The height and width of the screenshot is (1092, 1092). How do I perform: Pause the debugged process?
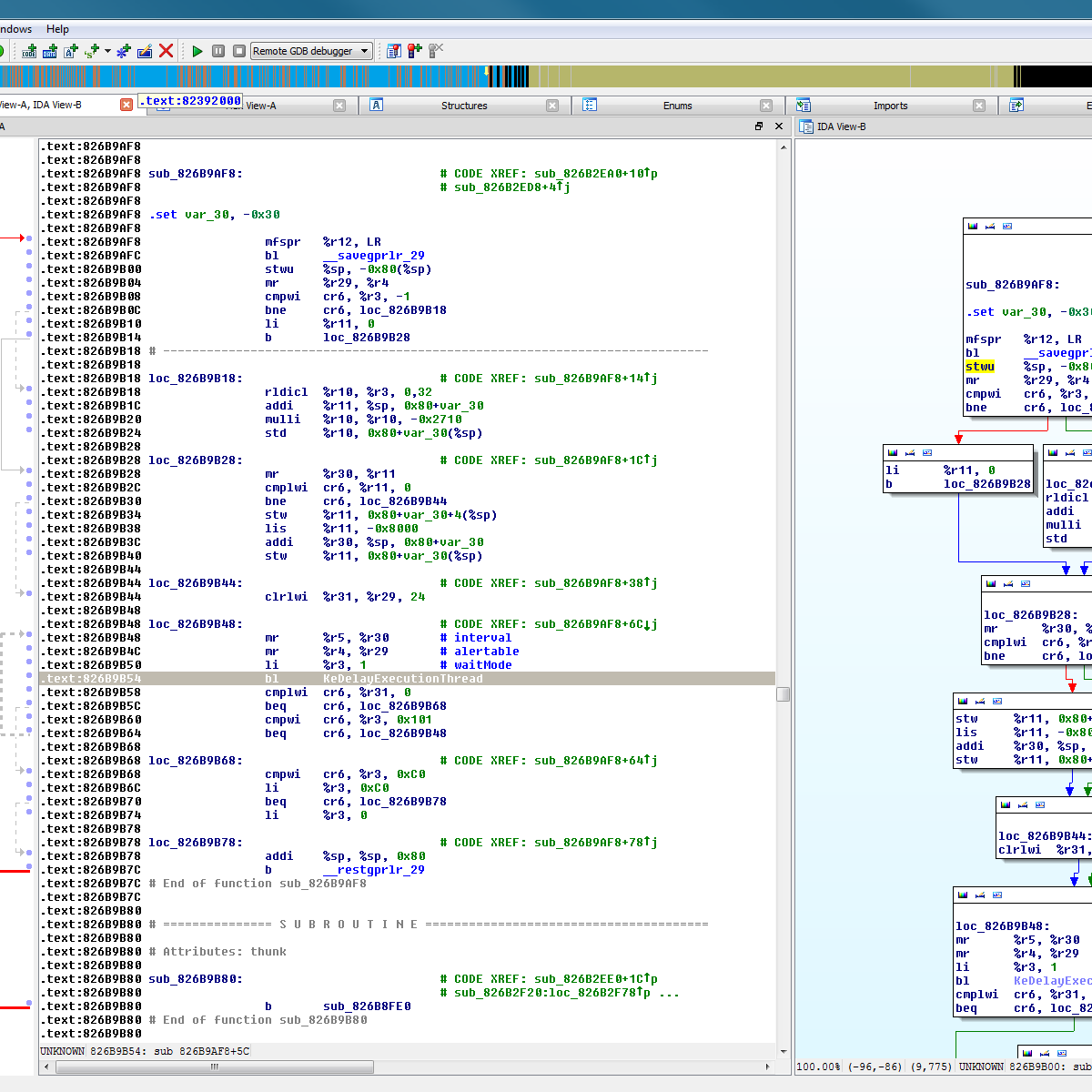[x=218, y=51]
